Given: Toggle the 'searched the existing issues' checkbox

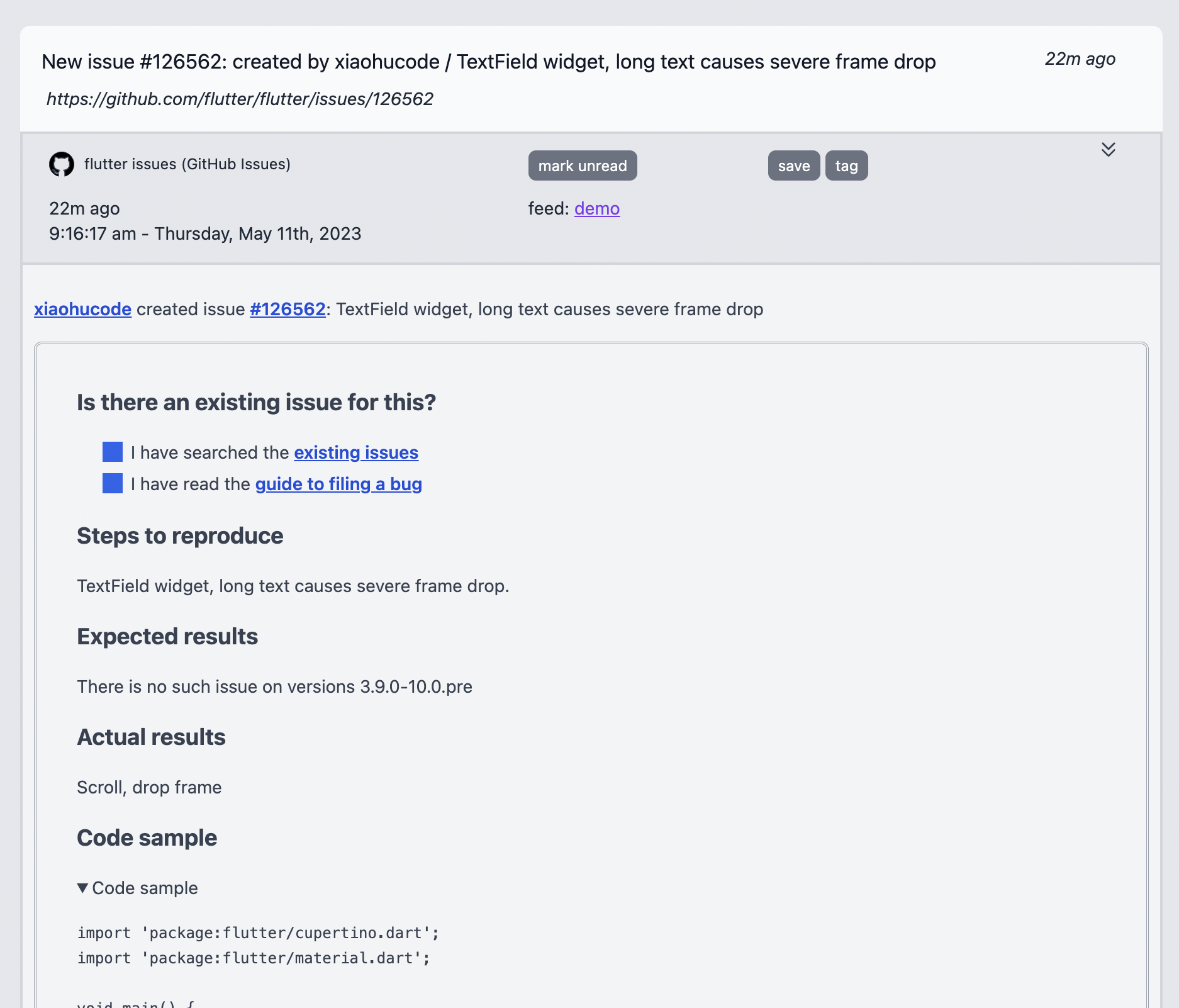Looking at the screenshot, I should pos(113,452).
